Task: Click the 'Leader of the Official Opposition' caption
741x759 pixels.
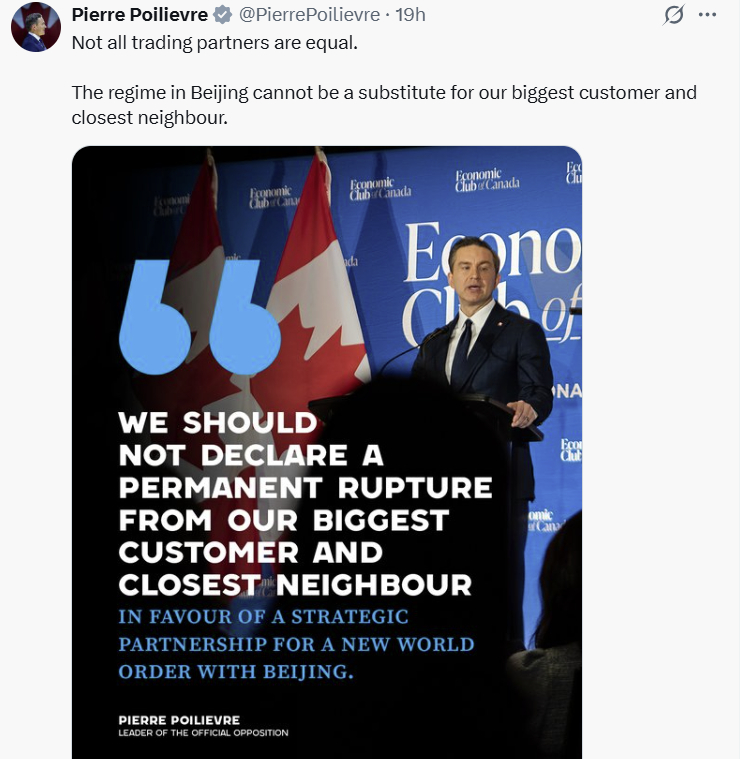Action: tap(203, 733)
